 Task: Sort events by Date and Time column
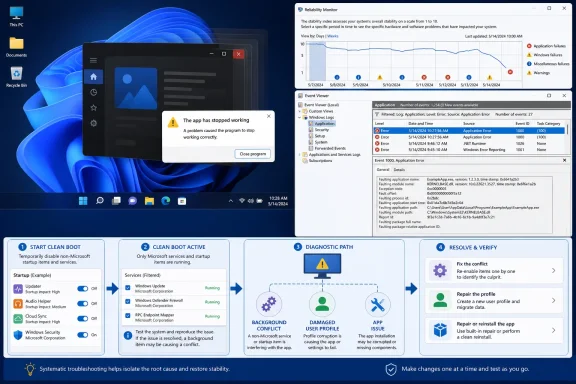421,123
